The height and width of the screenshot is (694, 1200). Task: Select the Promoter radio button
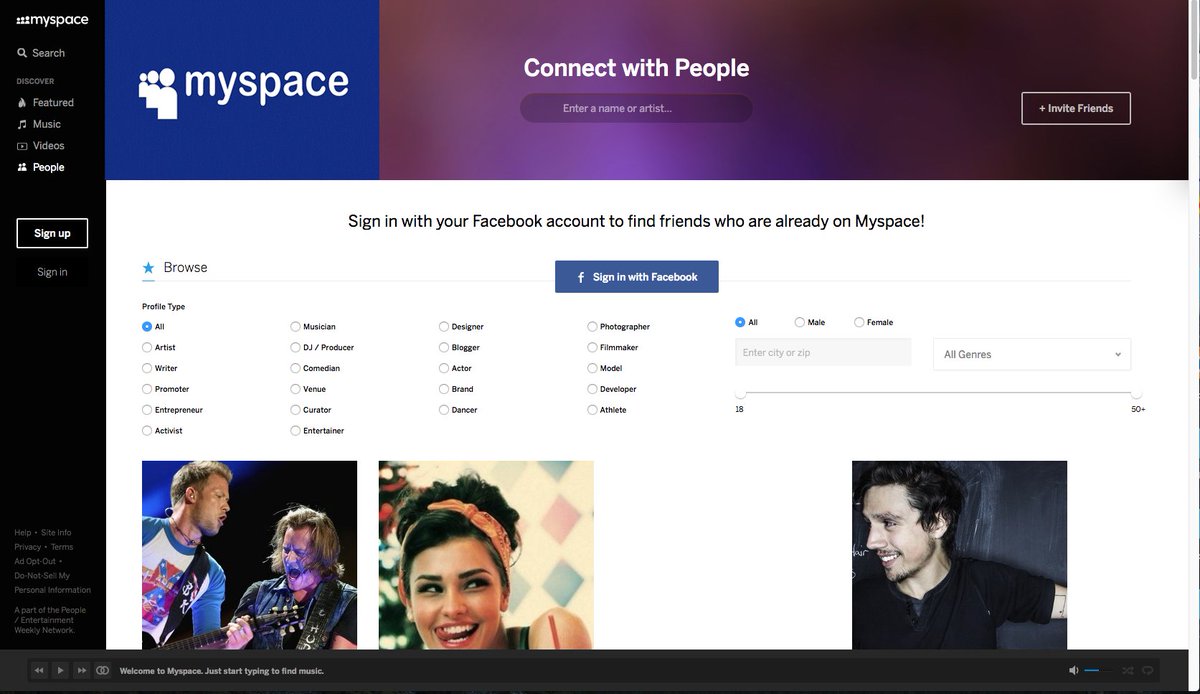tap(147, 389)
